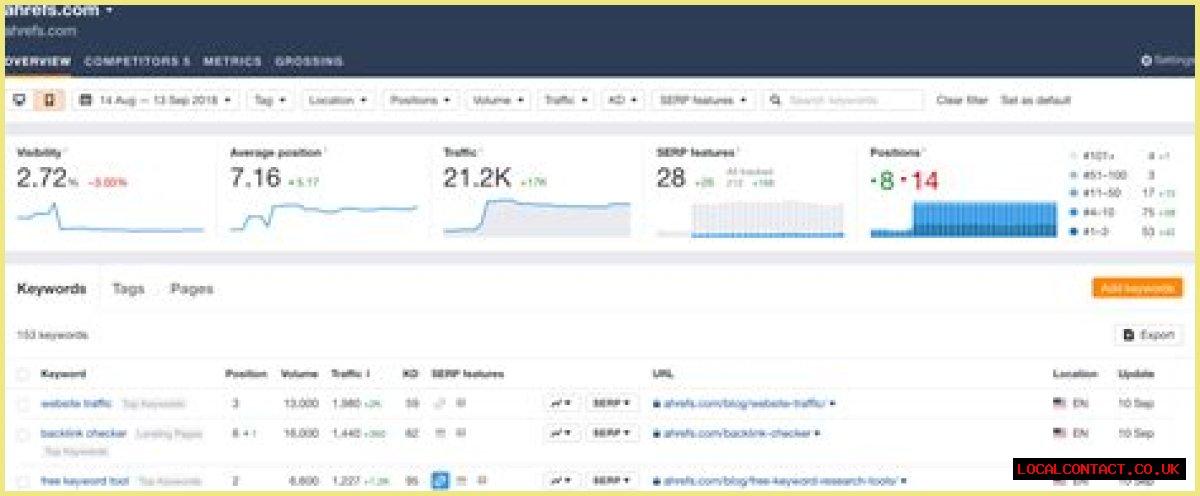Click US flag in backlink checker row
This screenshot has width=1200, height=496.
(x=1060, y=434)
